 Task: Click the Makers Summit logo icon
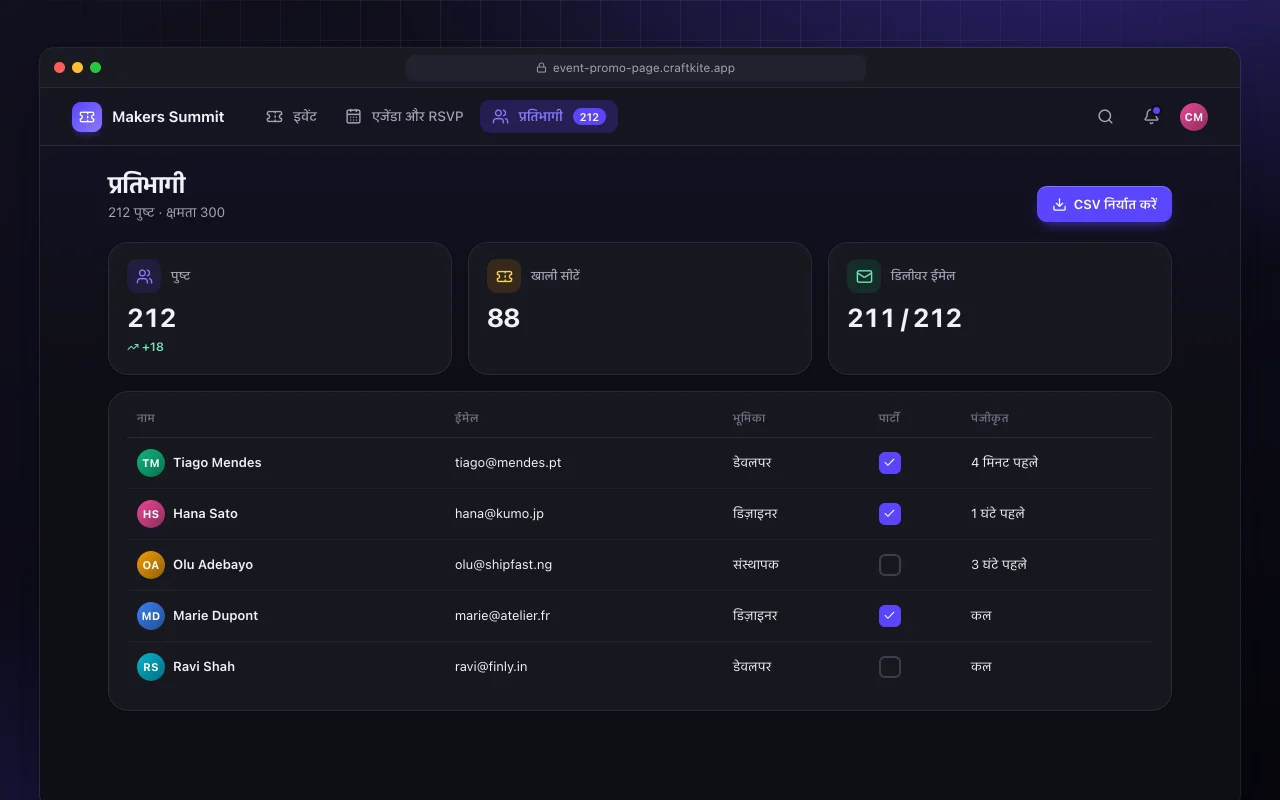click(87, 117)
